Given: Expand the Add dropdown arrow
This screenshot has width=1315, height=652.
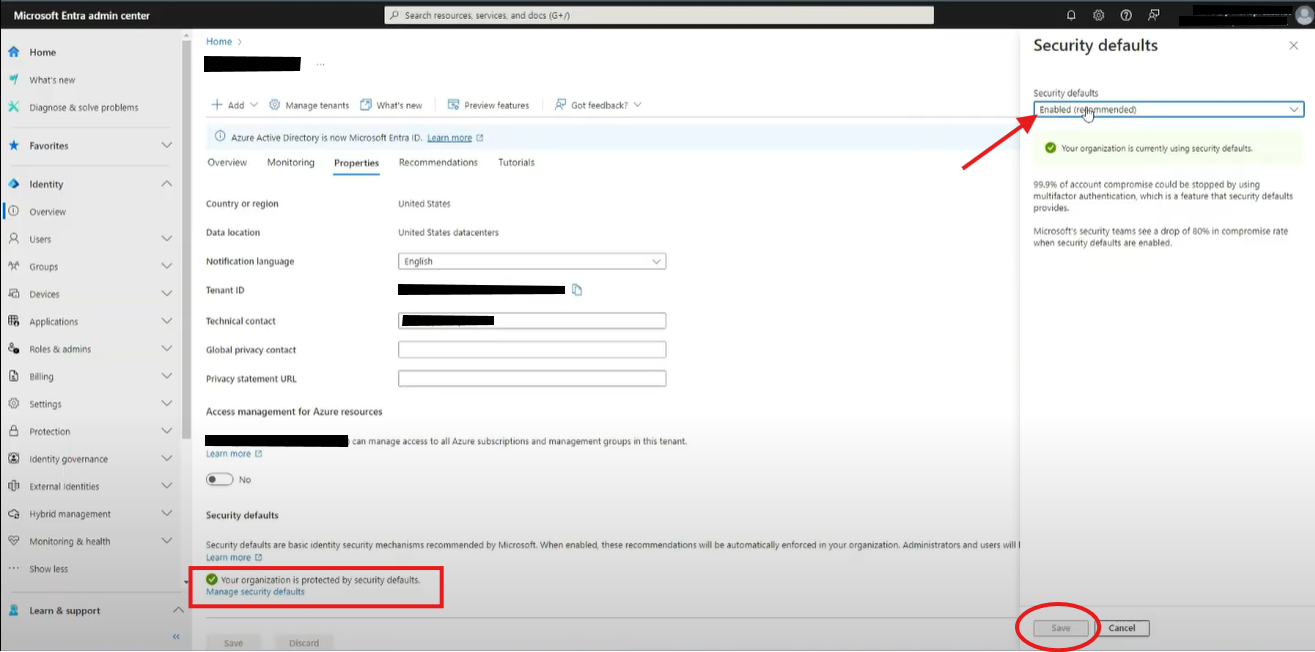Looking at the screenshot, I should point(253,105).
